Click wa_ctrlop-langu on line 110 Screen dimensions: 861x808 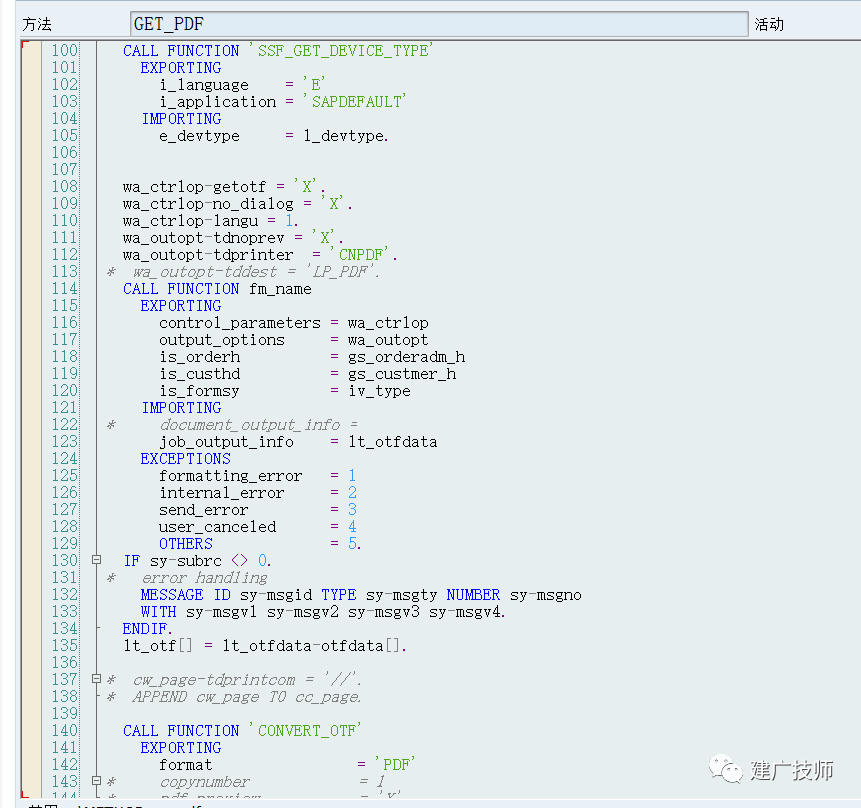point(191,221)
